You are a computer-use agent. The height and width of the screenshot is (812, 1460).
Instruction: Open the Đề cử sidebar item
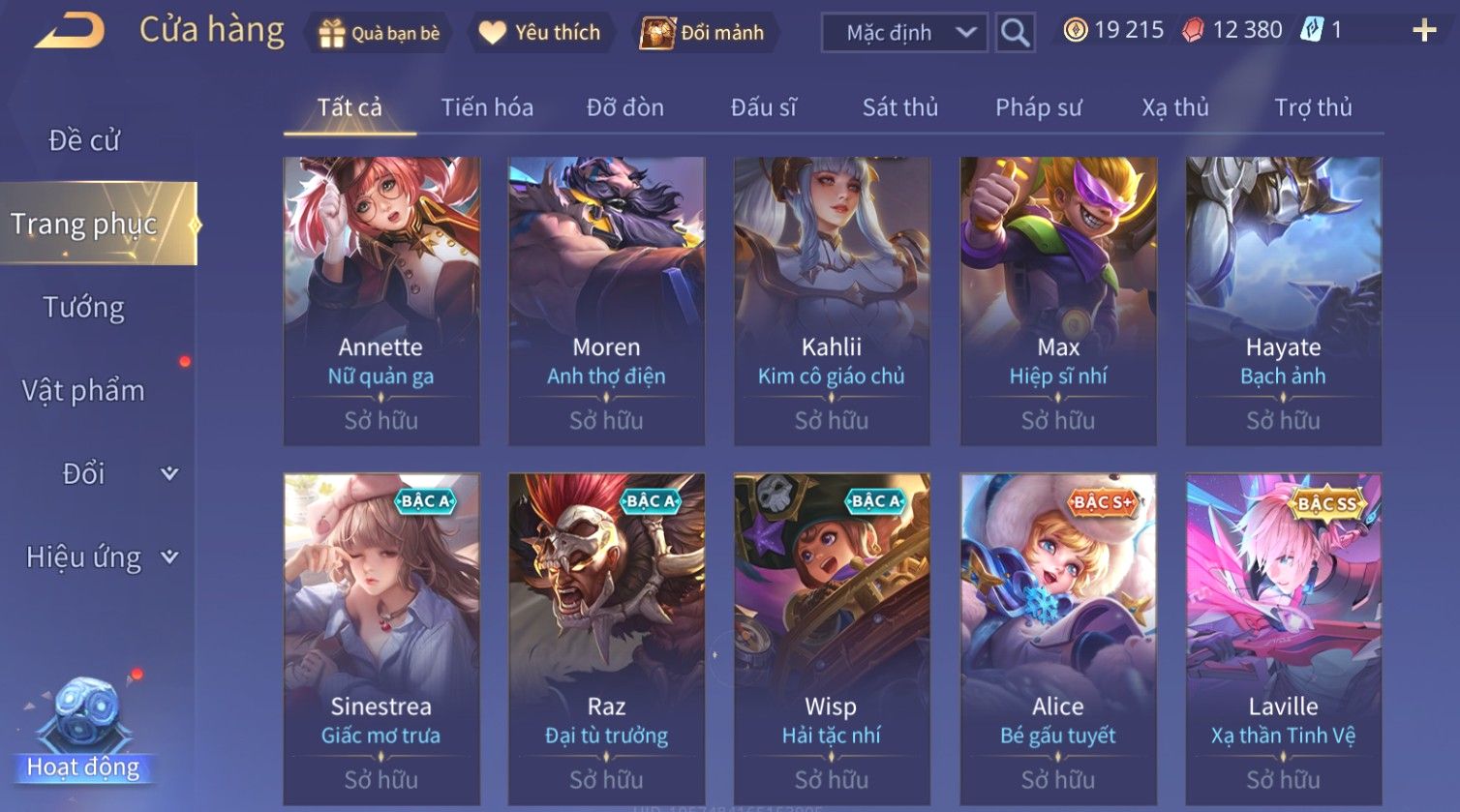(84, 140)
